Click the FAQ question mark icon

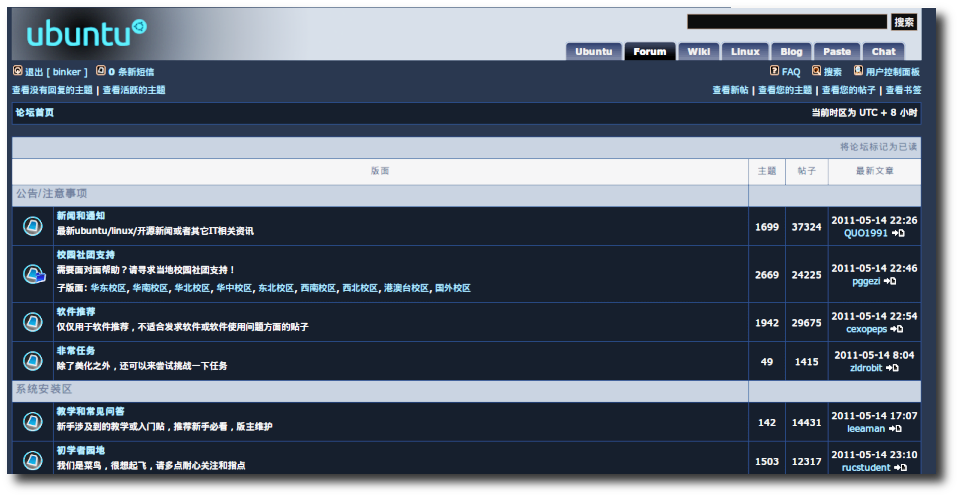tap(774, 71)
